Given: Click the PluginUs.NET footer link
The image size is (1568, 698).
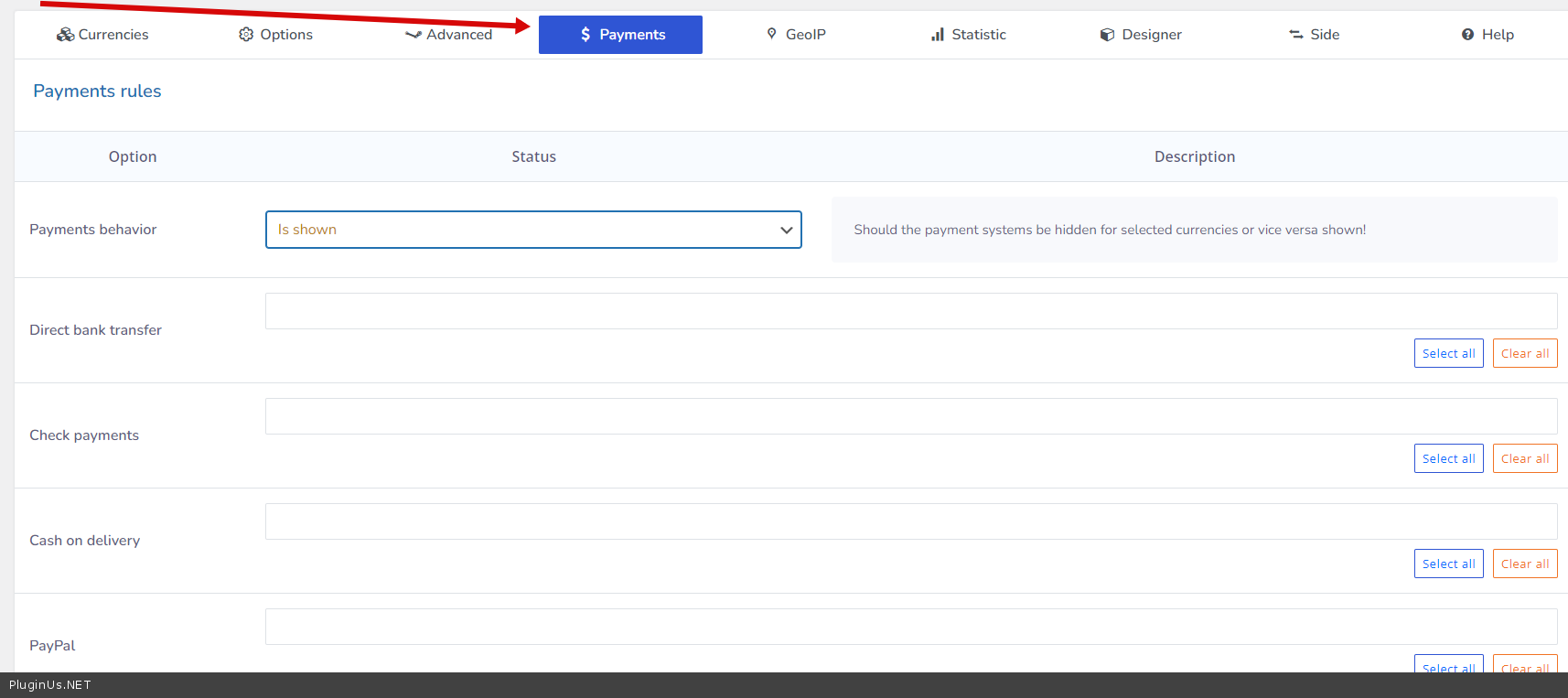Looking at the screenshot, I should pos(50,685).
